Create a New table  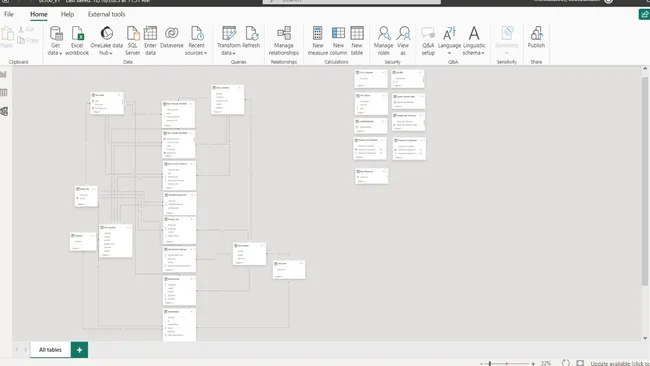point(357,40)
